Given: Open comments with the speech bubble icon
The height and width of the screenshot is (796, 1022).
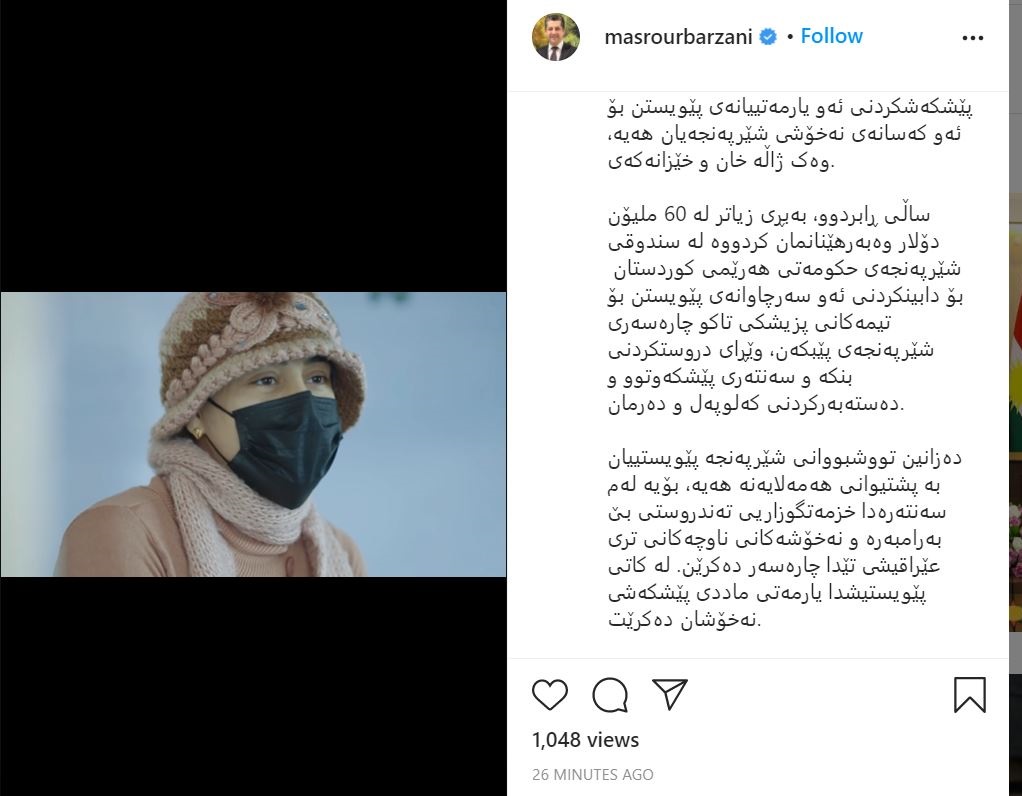Looking at the screenshot, I should tap(610, 694).
